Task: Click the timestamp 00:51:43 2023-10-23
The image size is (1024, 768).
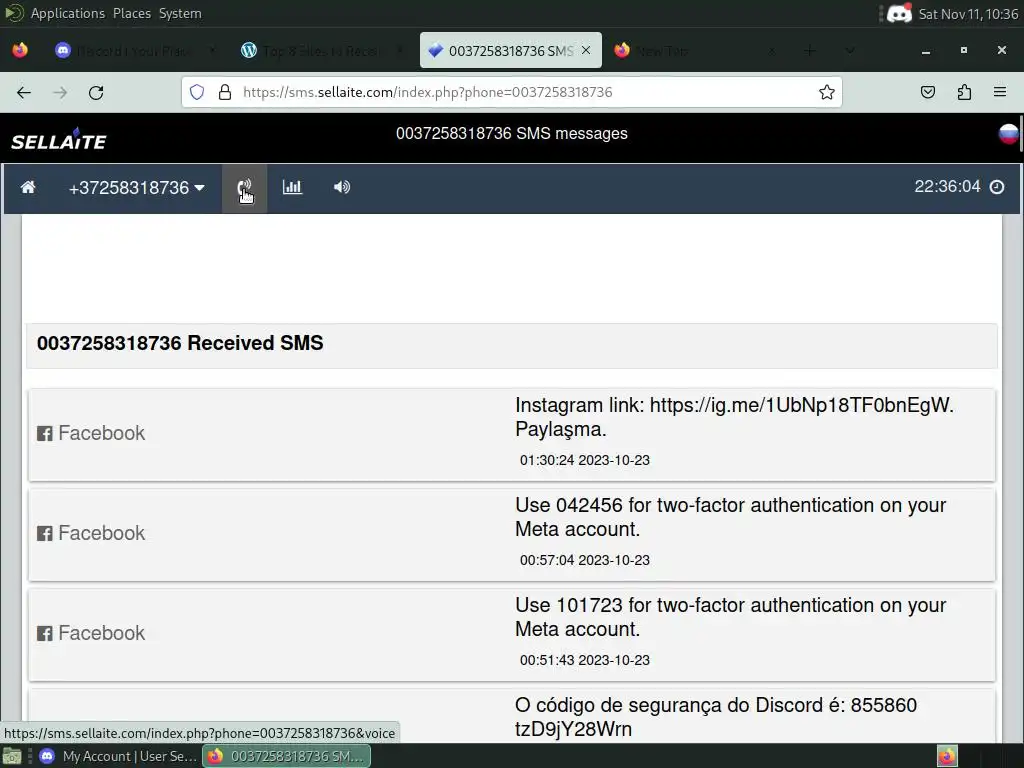Action: (x=584, y=660)
